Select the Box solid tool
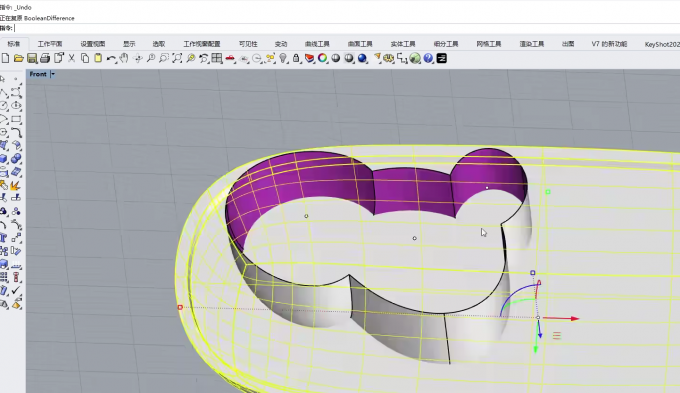This screenshot has height=393, width=680. click(x=4, y=159)
